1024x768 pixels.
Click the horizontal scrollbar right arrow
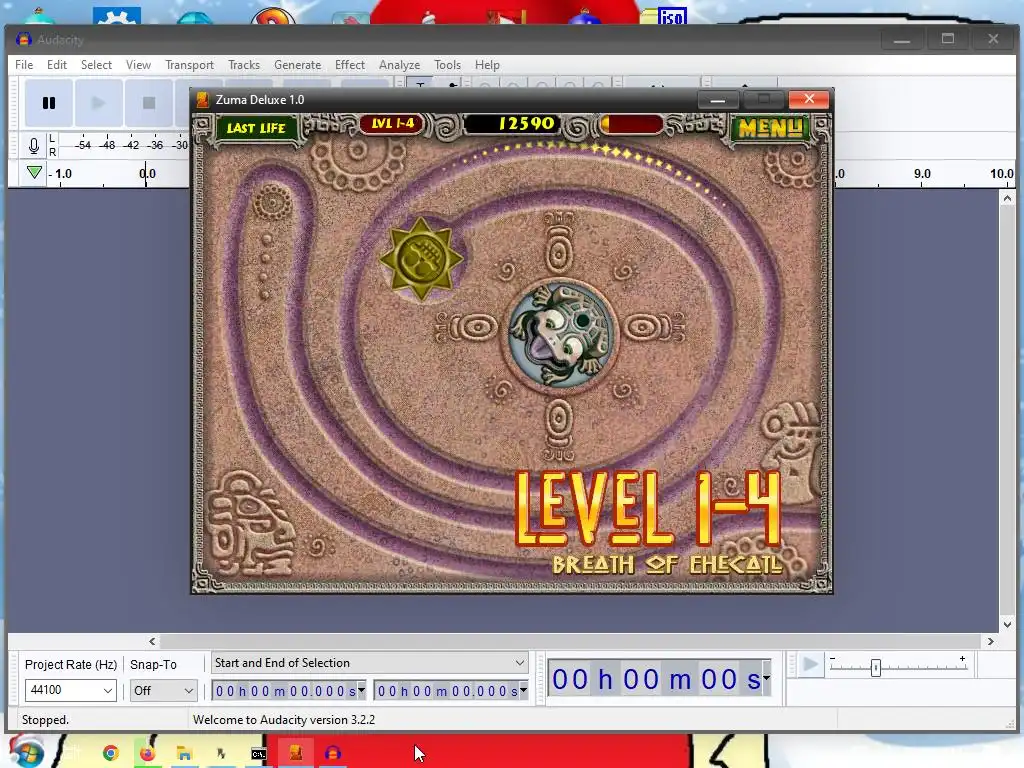coord(991,641)
